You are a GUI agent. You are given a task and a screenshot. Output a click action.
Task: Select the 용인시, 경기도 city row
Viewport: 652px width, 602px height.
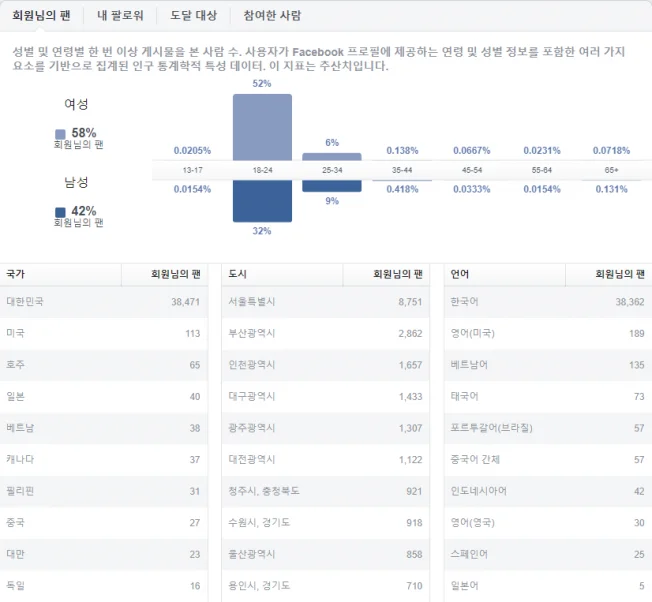pos(326,586)
